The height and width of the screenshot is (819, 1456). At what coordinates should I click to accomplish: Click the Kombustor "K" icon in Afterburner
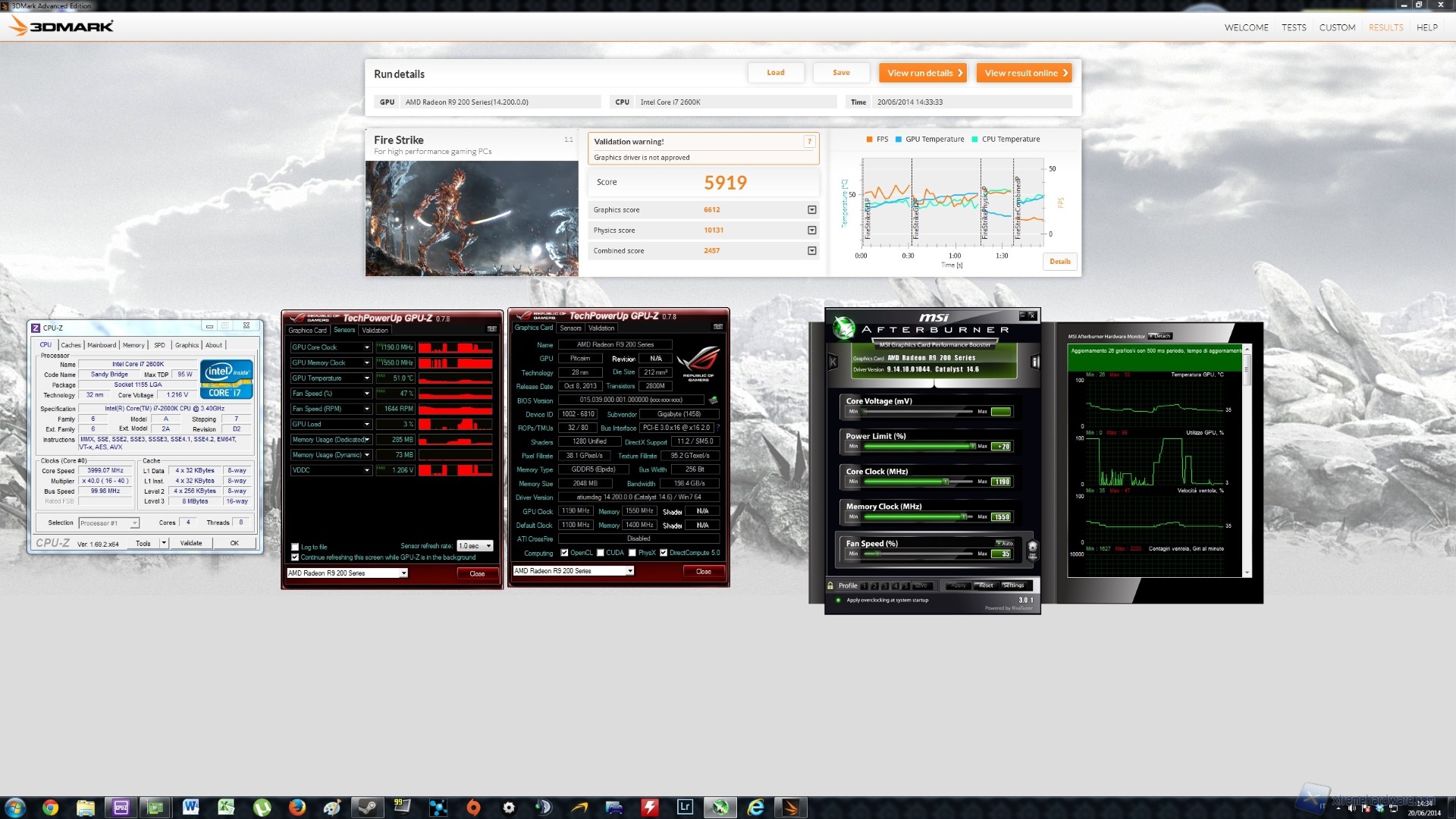coord(833,362)
